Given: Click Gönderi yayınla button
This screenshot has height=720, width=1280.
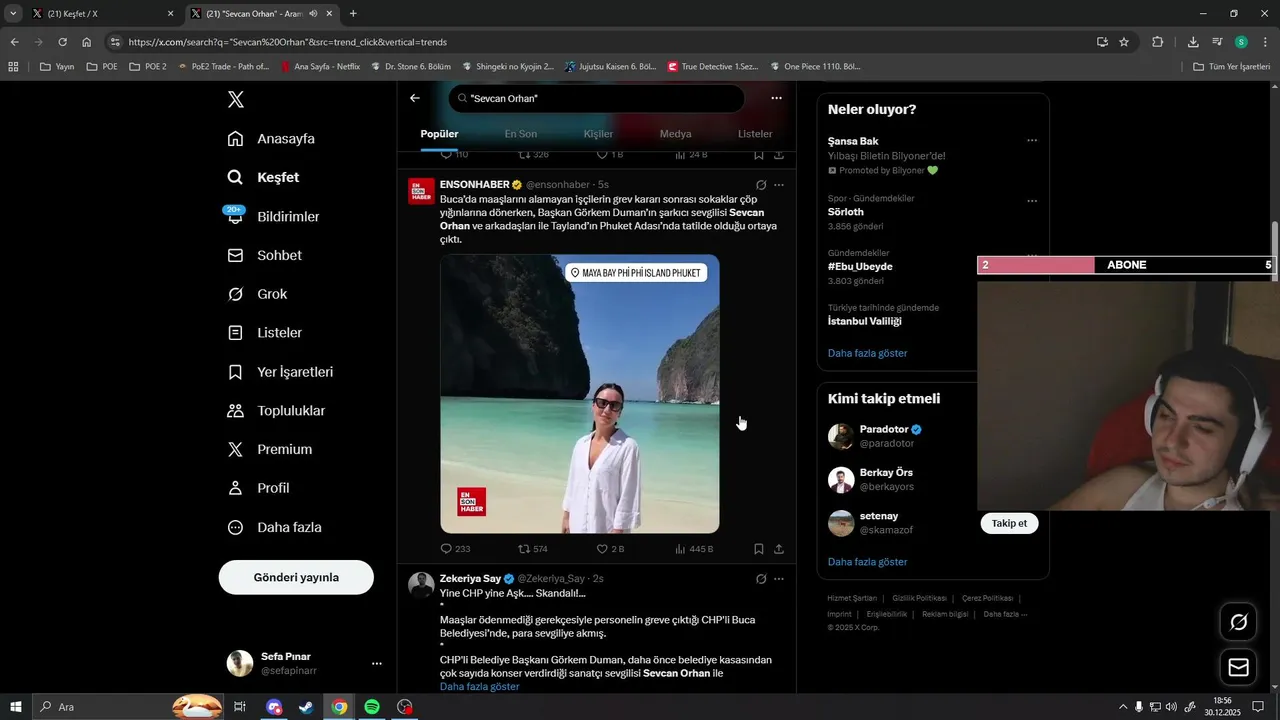Looking at the screenshot, I should [296, 577].
